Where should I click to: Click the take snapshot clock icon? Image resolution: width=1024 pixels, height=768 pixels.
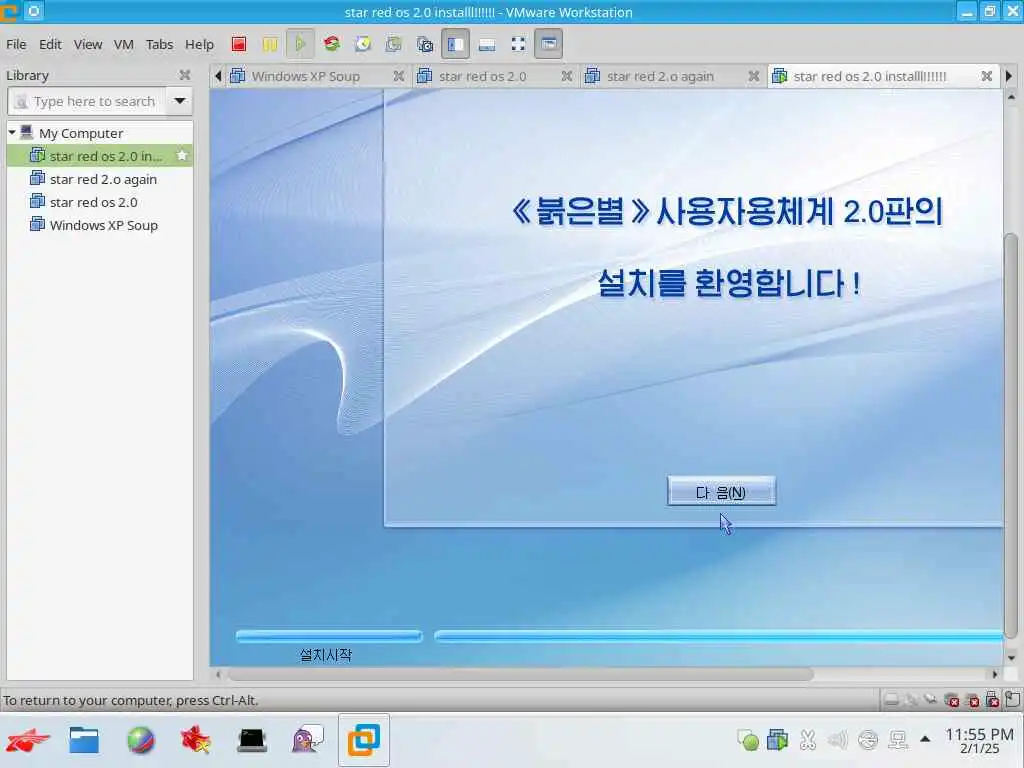[x=362, y=44]
